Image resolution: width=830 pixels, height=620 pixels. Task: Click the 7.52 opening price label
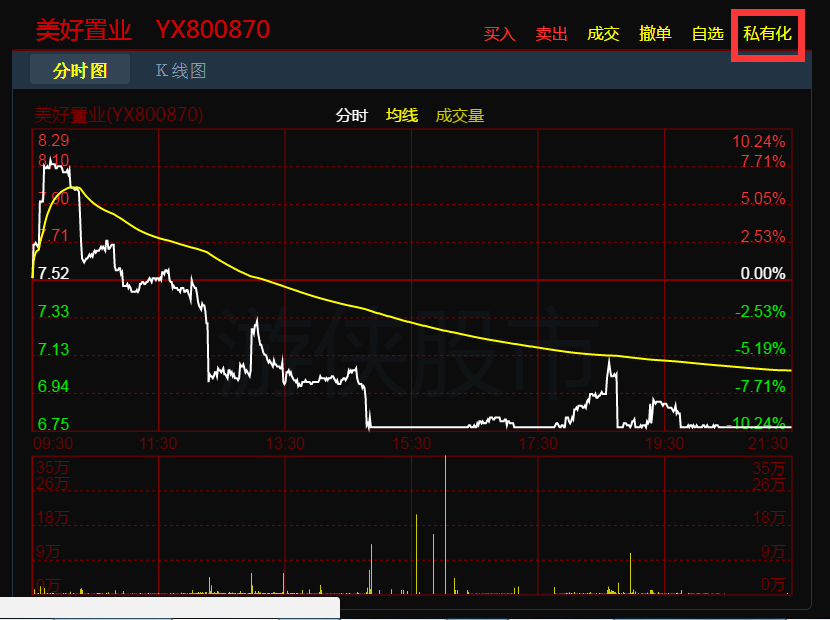click(53, 274)
